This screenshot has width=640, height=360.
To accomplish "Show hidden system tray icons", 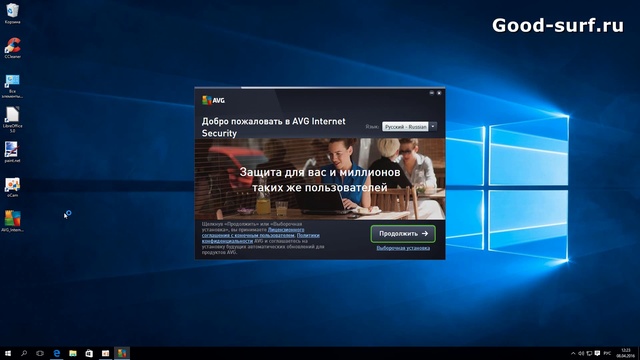I will pos(573,353).
